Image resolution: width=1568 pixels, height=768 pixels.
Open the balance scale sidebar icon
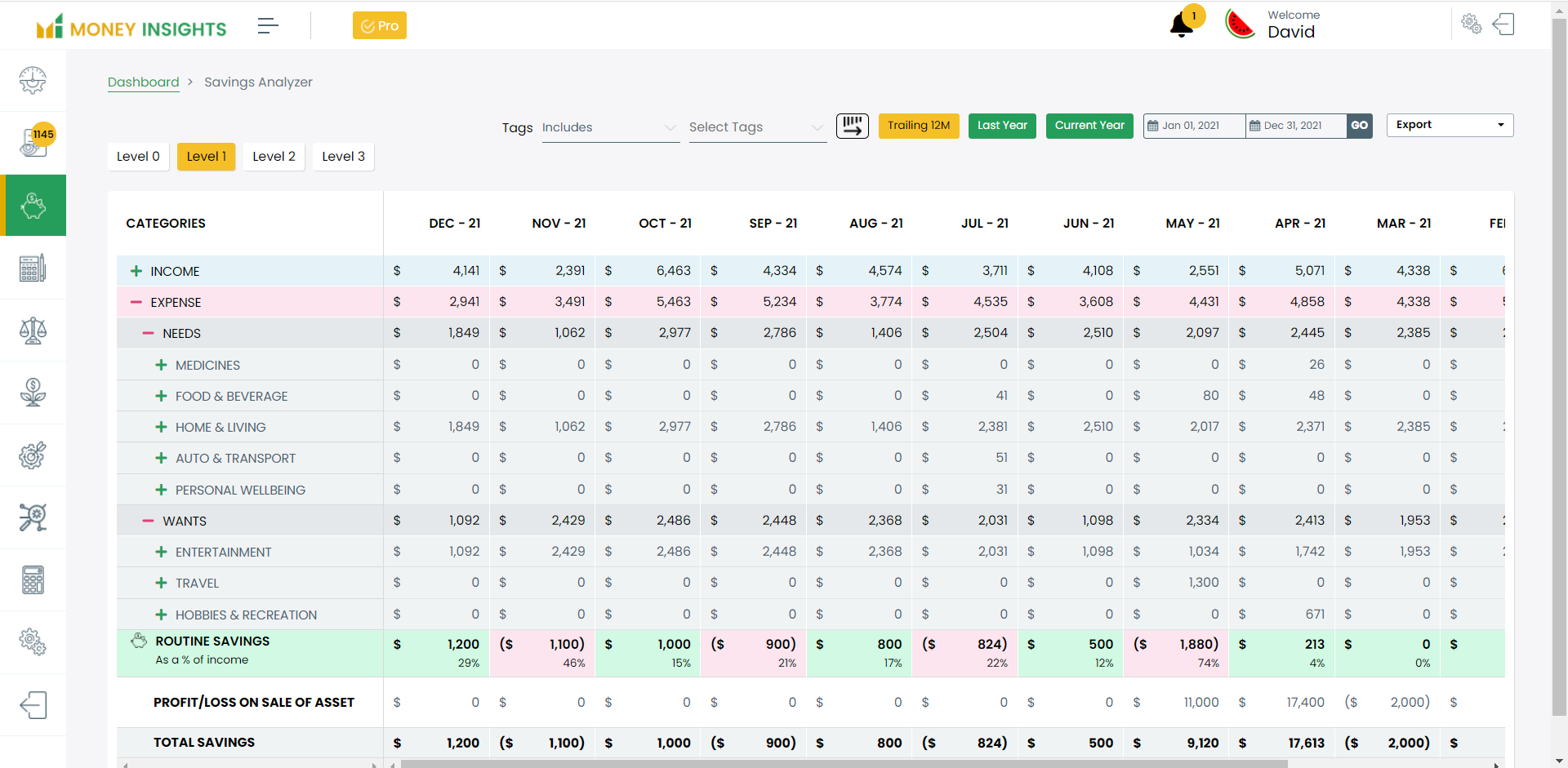33,331
